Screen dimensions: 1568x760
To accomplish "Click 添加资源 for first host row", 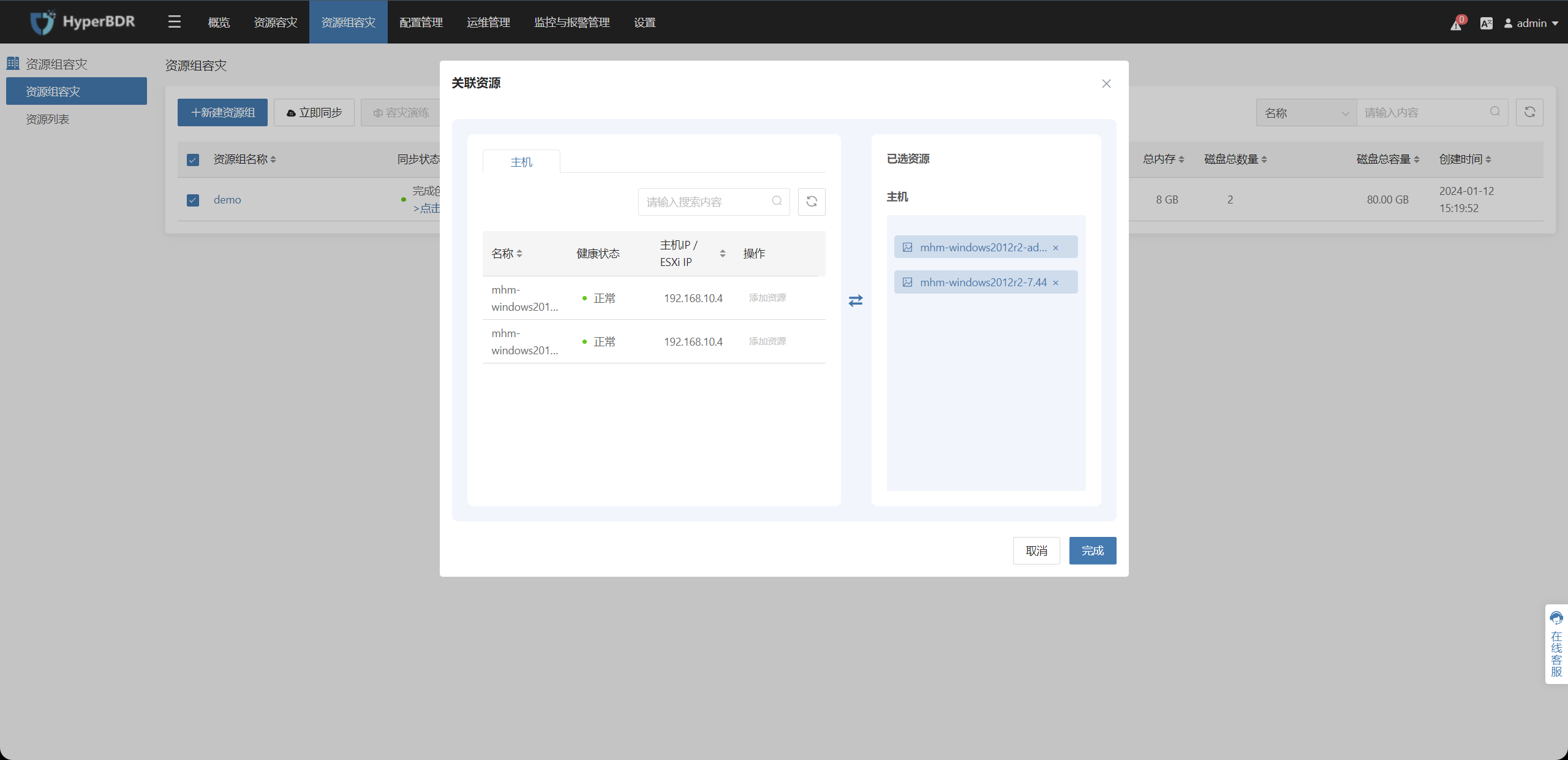I will [767, 298].
